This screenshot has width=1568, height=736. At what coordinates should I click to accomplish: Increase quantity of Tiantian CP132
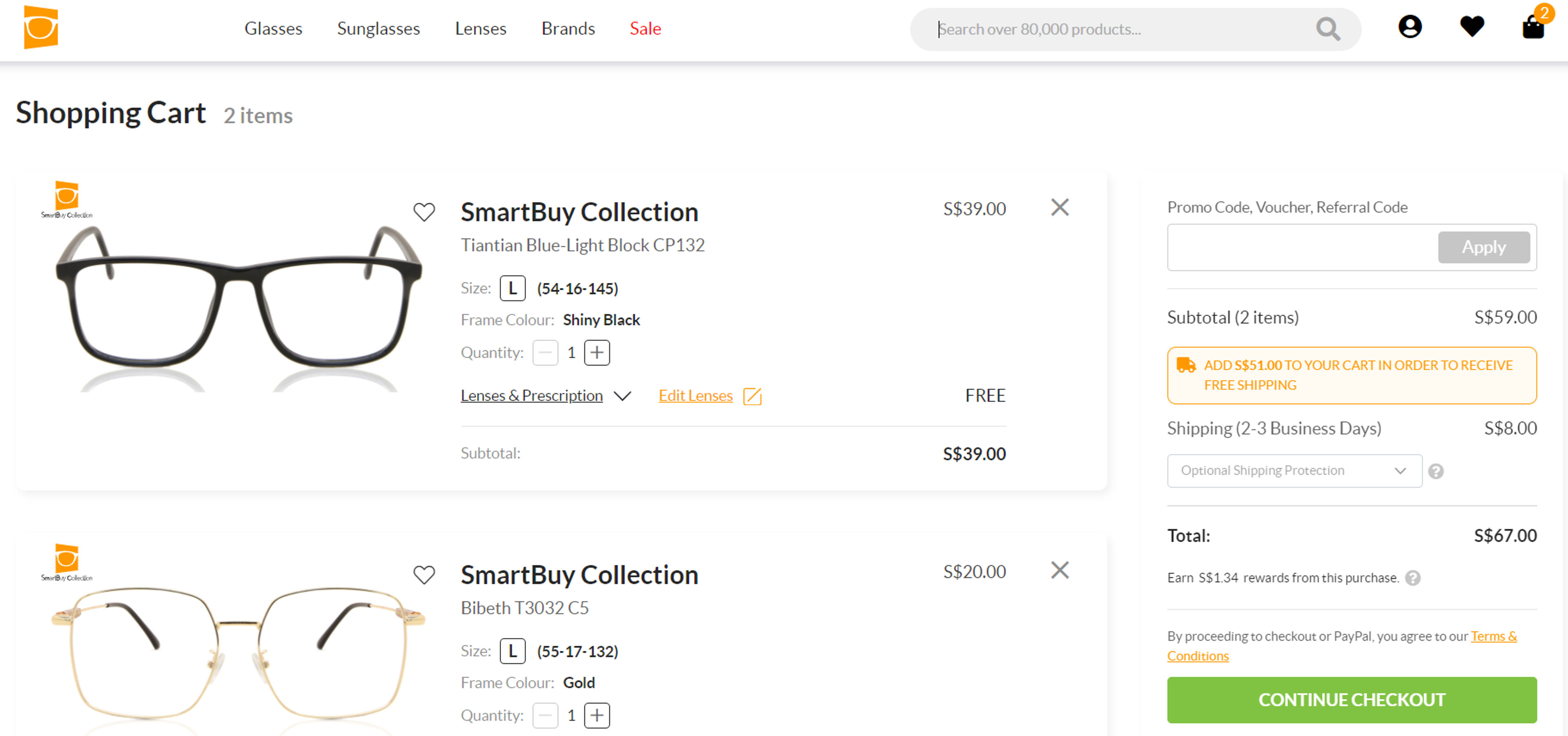click(x=597, y=352)
